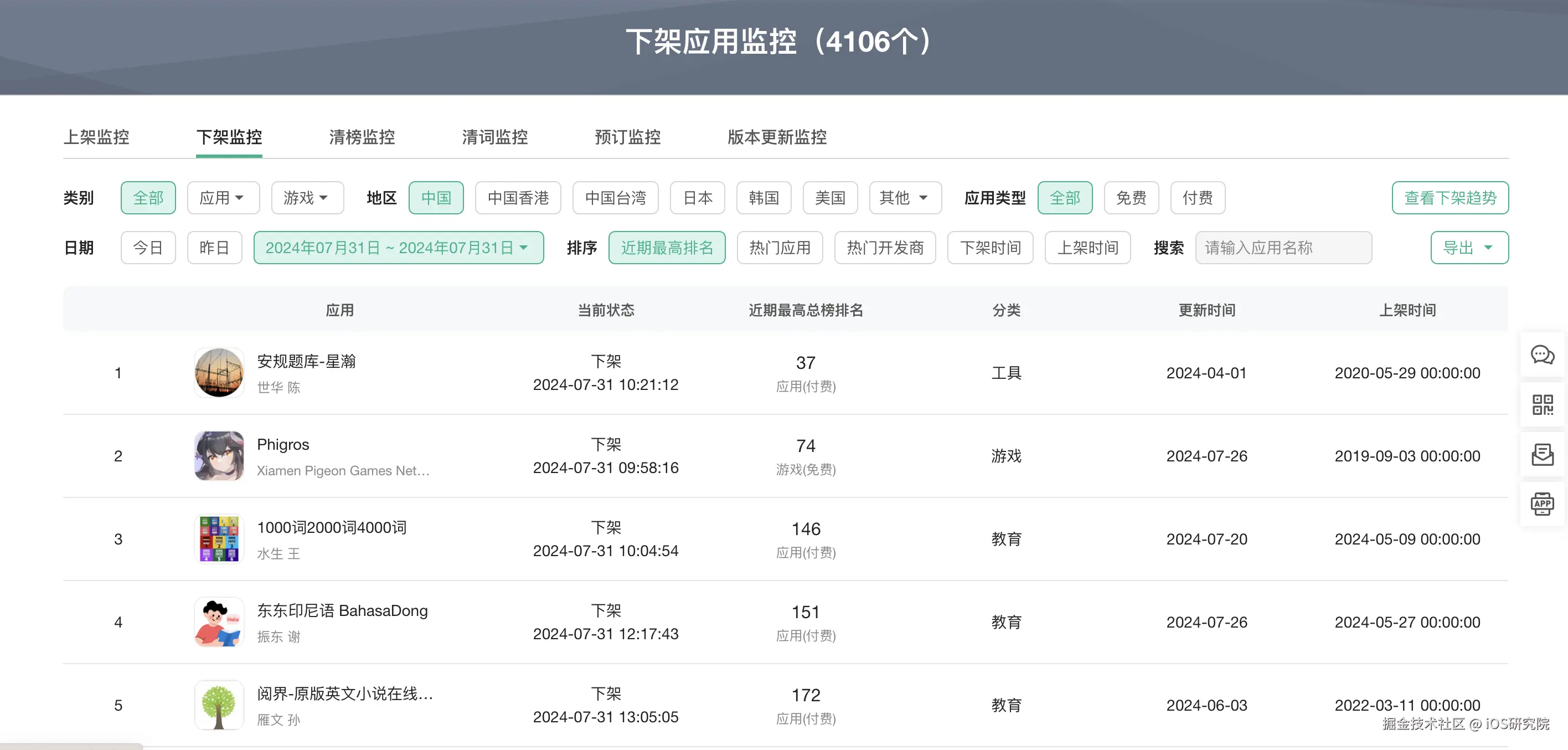Click the APP printer-style sidebar icon
Image resolution: width=1568 pixels, height=750 pixels.
point(1542,504)
